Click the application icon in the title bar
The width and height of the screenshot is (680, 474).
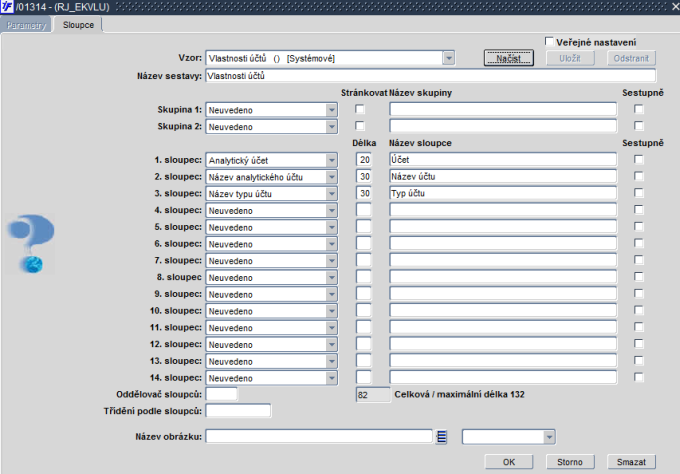(7, 7)
